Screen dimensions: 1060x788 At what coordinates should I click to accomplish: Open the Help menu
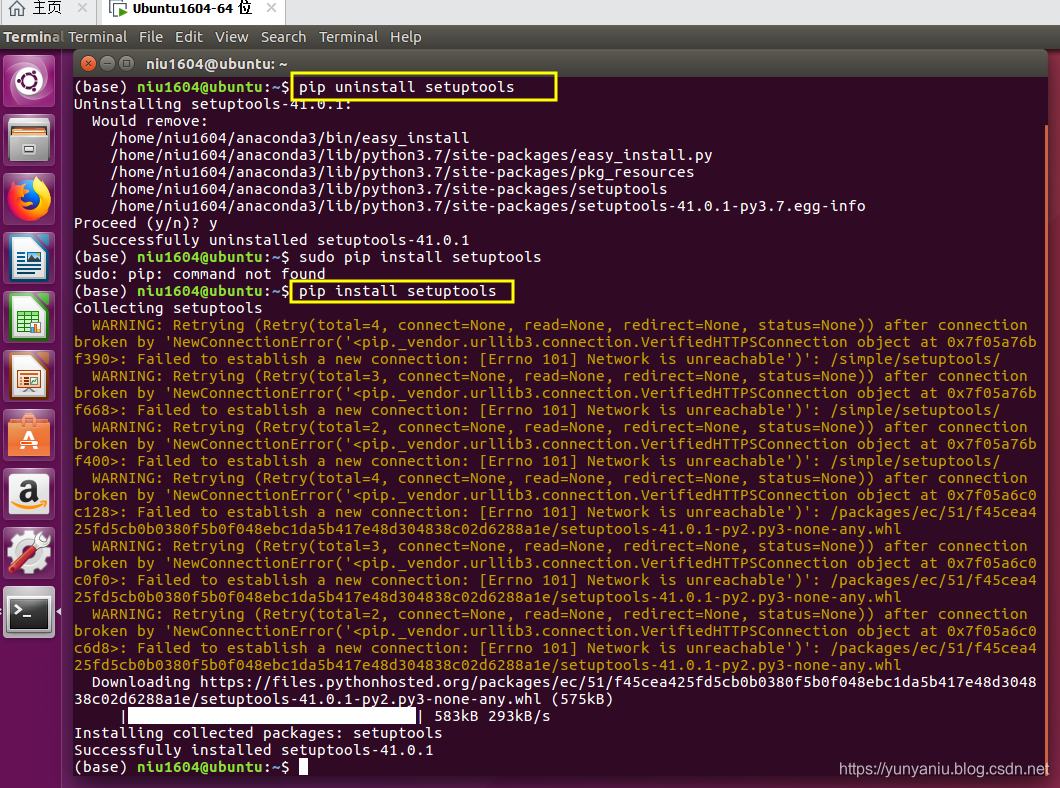click(406, 37)
